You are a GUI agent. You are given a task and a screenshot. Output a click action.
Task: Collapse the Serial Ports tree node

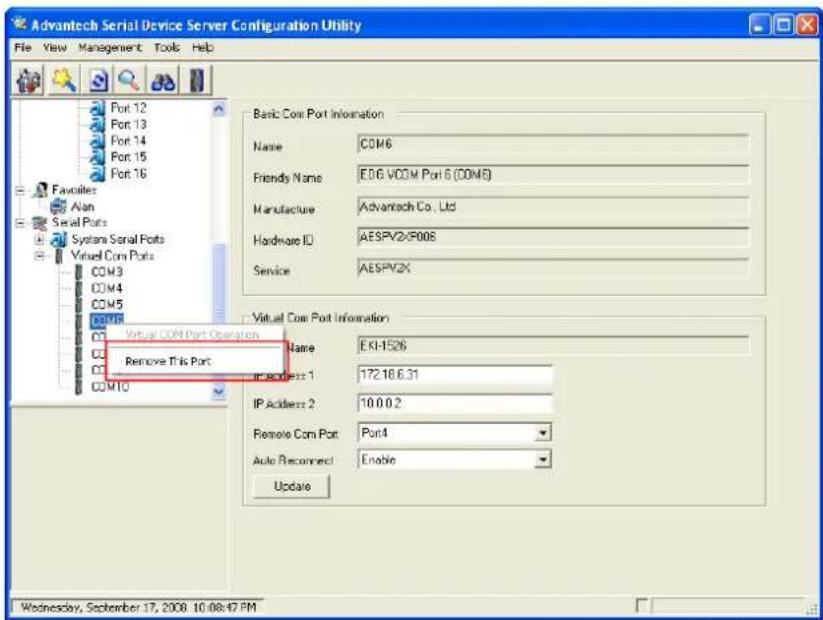click(x=20, y=223)
